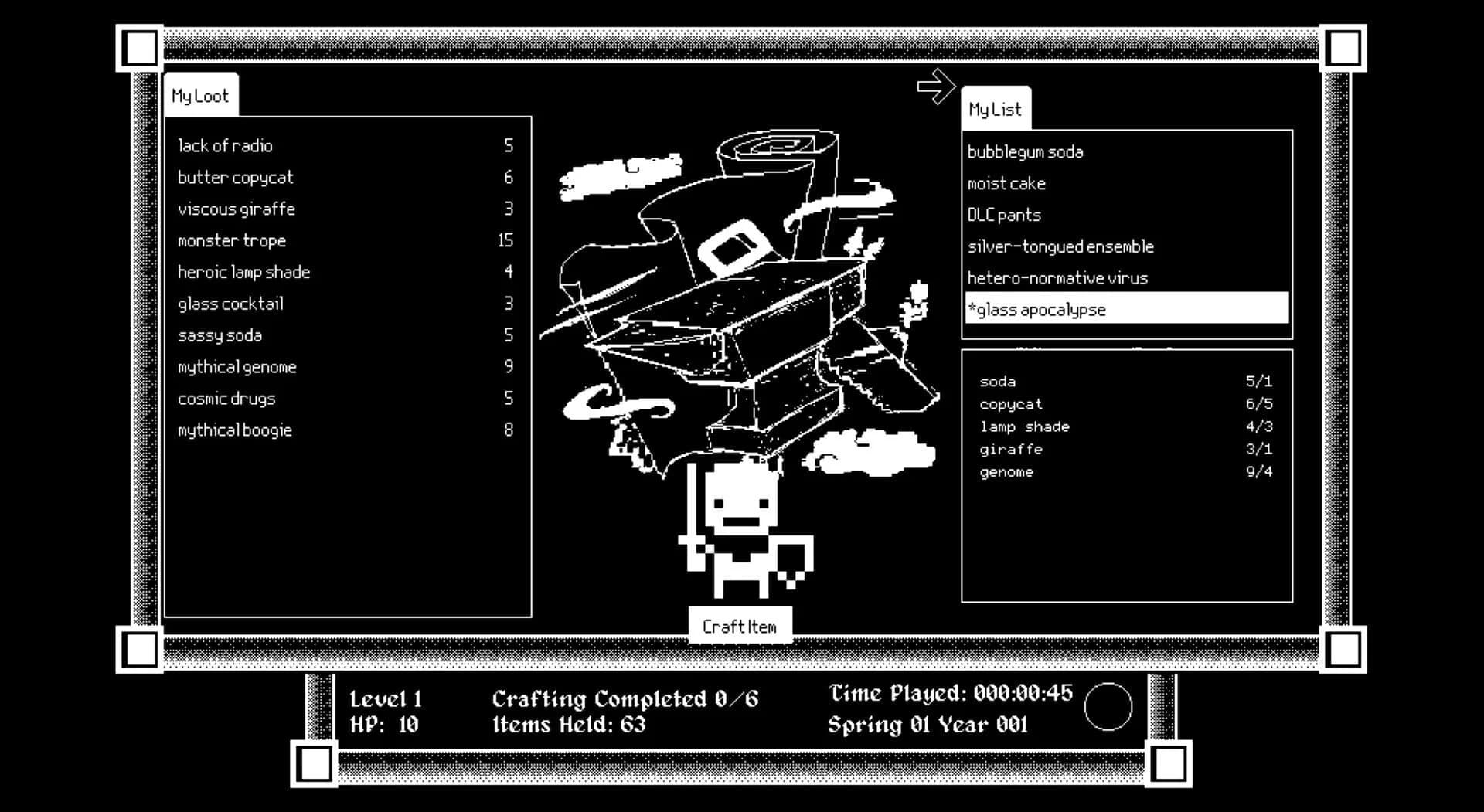Click the scroll drawing above the anvil
Screen dimensions: 1484x812
(x=773, y=147)
